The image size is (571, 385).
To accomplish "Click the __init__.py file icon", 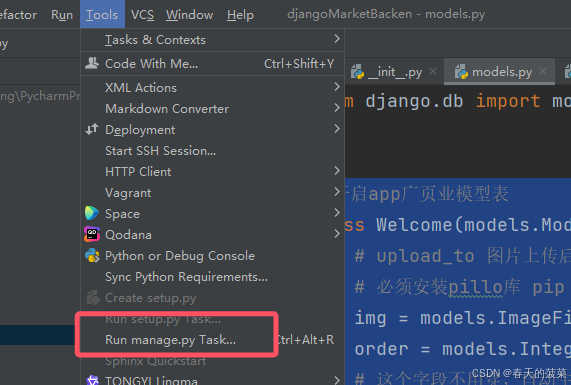I will 357,72.
